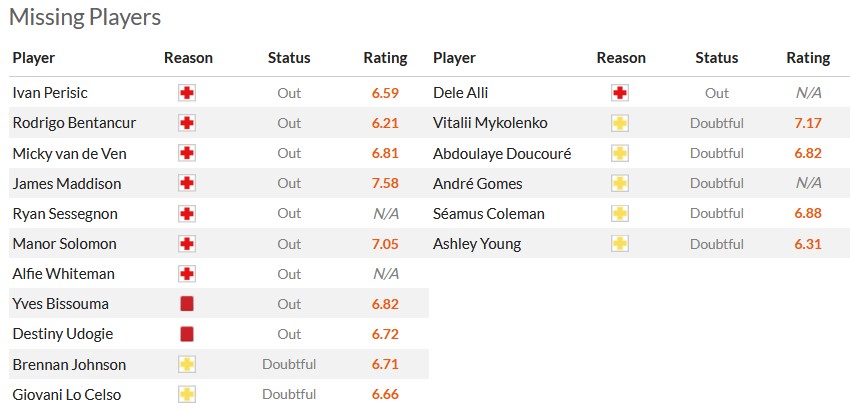Click the Manor Solomon player name
Screen dimensions: 851x412
coord(64,243)
